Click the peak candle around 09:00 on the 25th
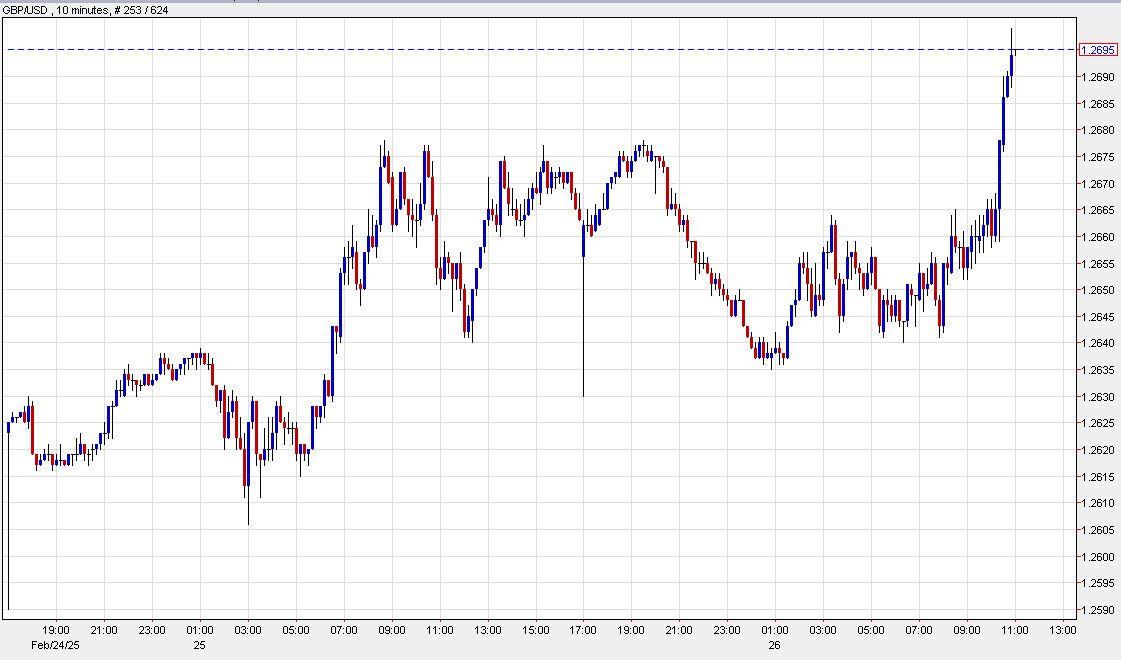 (x=384, y=160)
